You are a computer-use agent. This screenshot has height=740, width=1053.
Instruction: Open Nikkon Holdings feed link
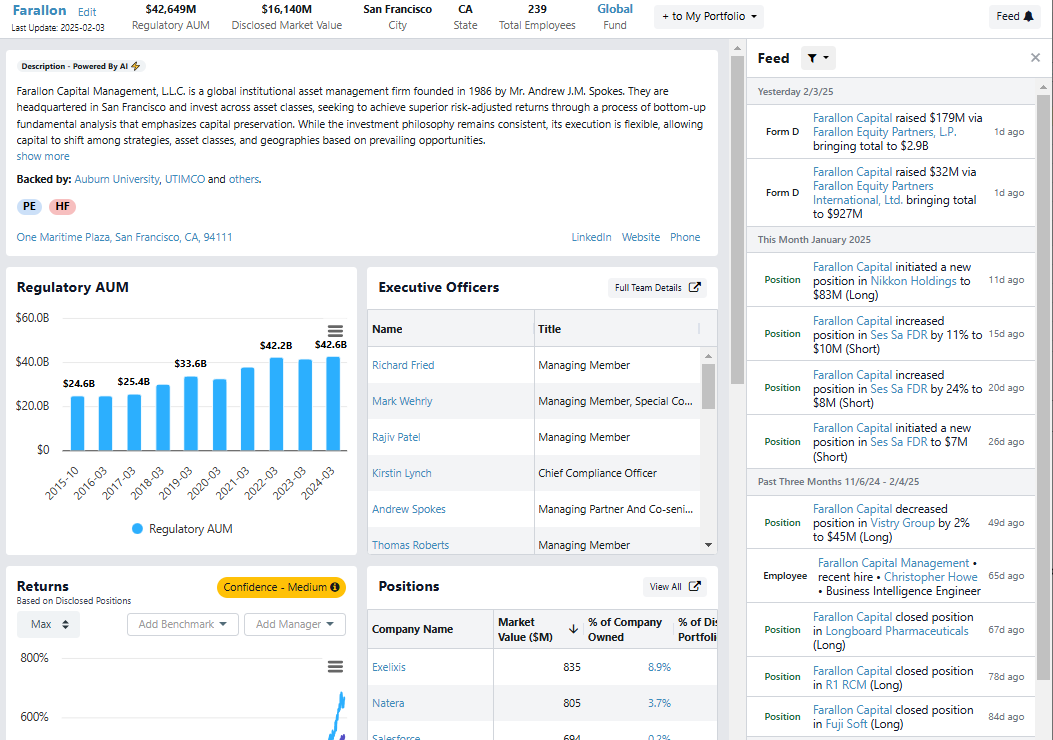pyautogui.click(x=913, y=281)
